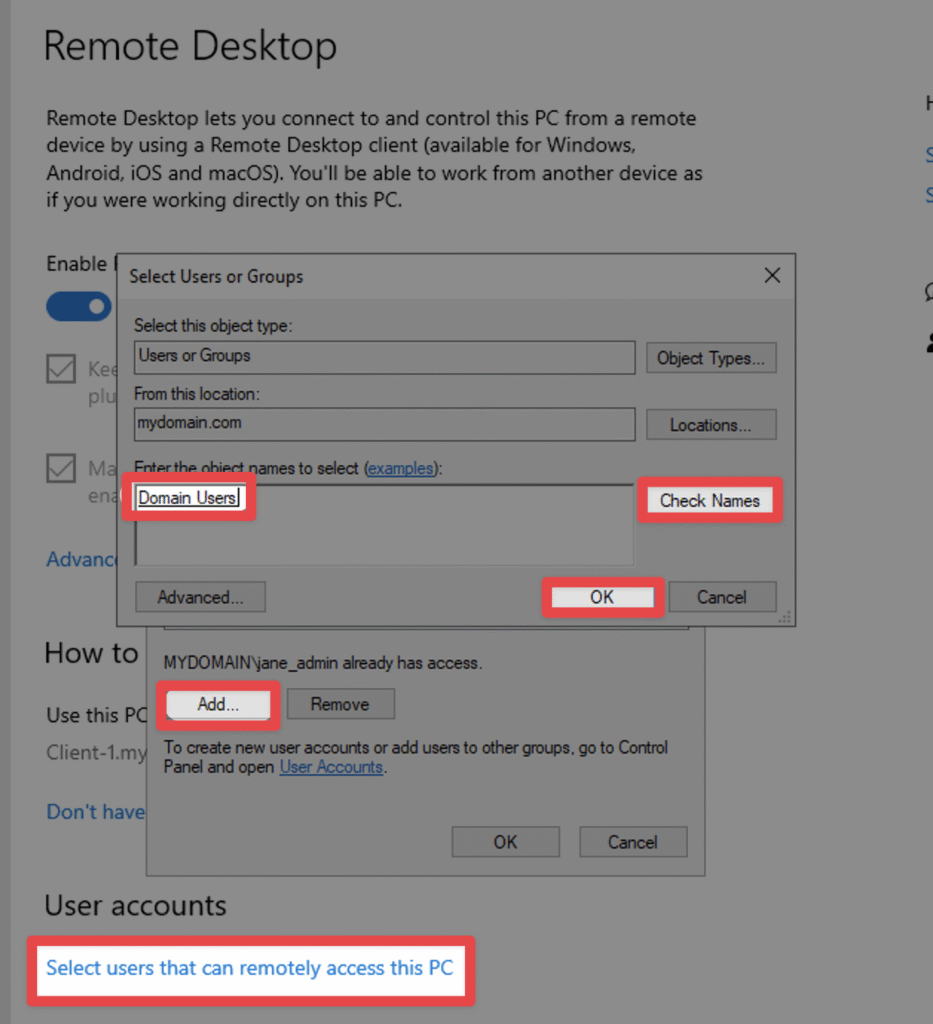Click the Users or Groups object type field
The width and height of the screenshot is (933, 1024).
[x=385, y=357]
